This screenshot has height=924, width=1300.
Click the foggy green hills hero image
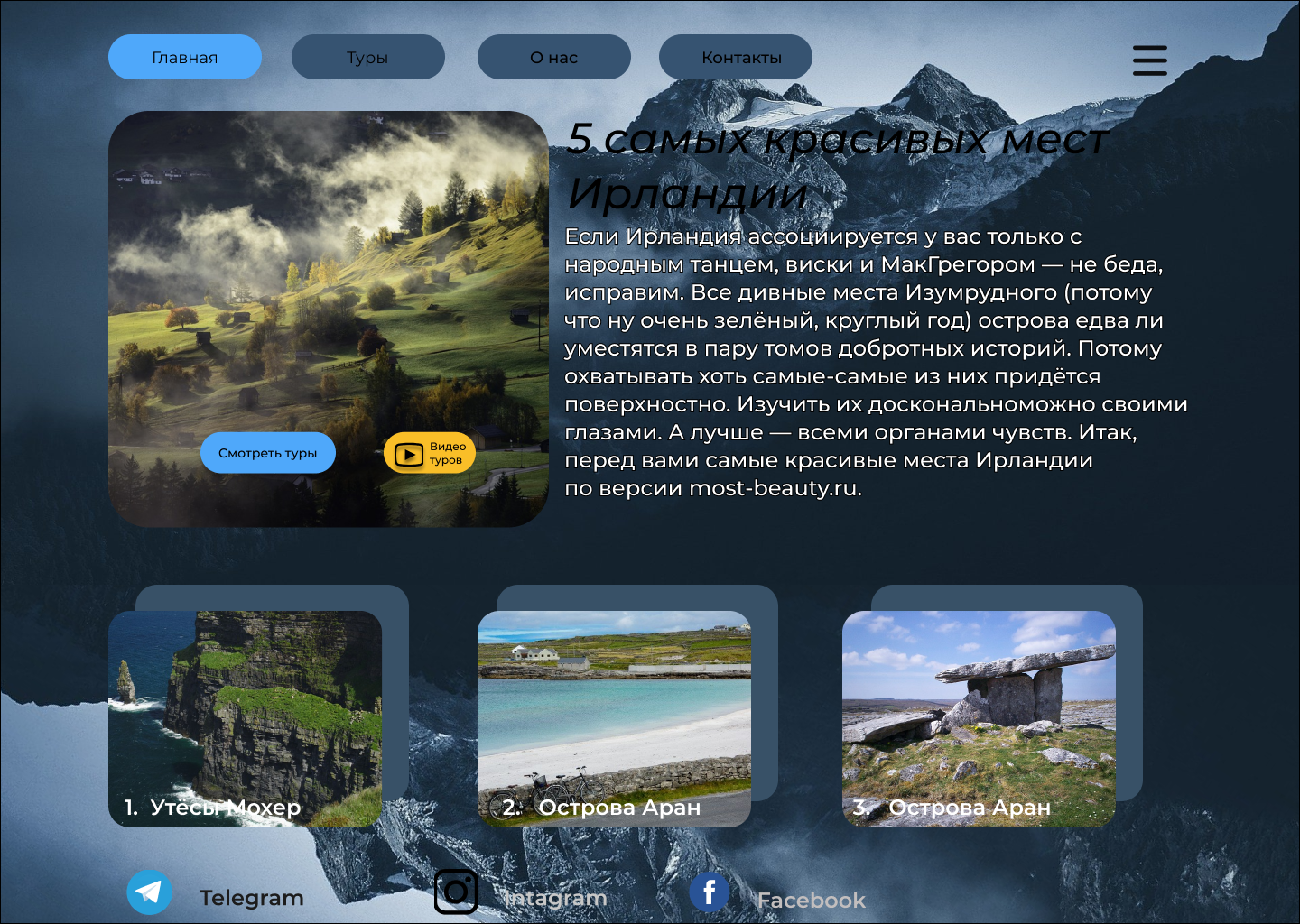coord(329,319)
